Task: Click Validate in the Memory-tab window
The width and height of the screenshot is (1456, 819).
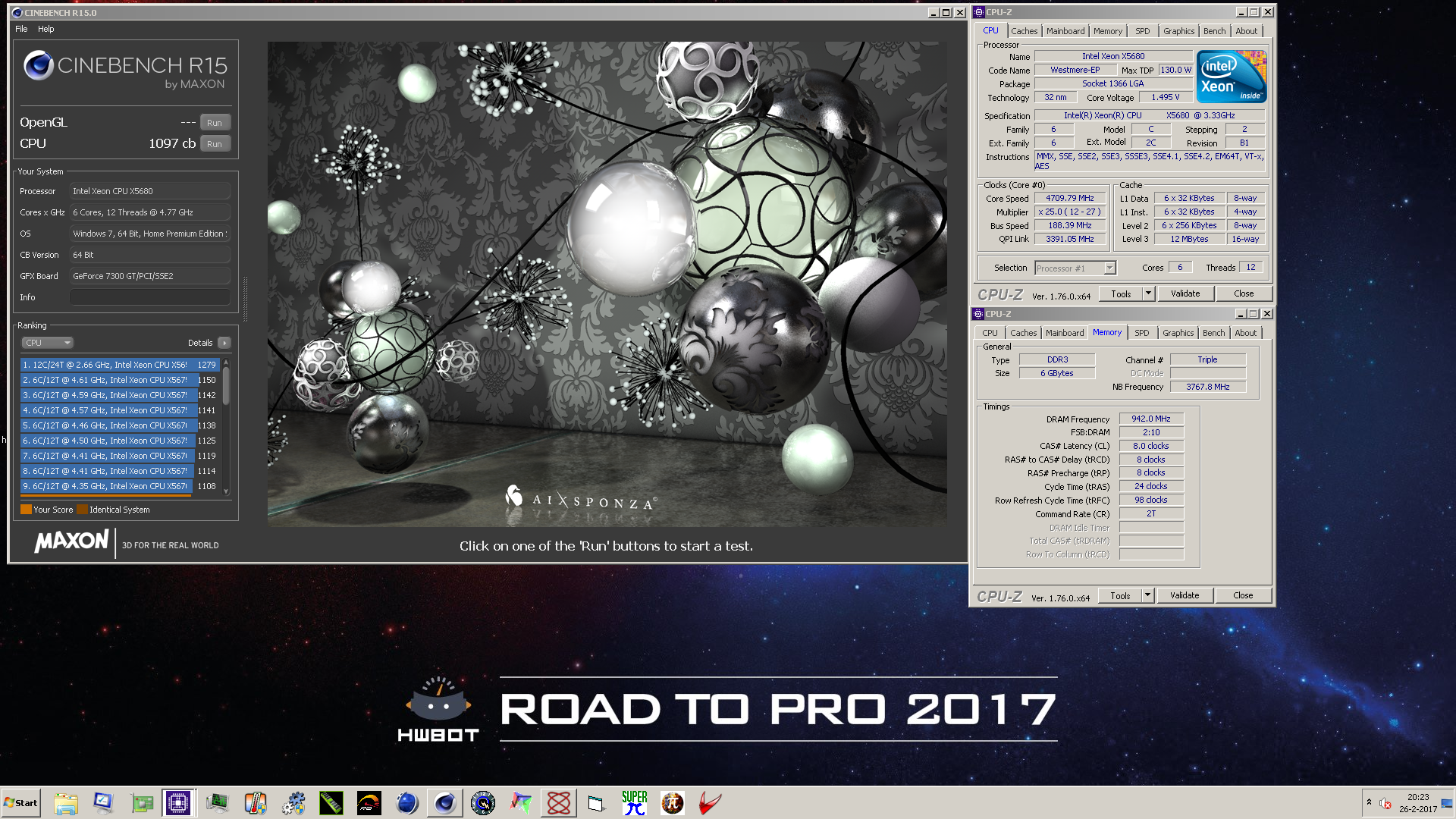Action: [1185, 595]
